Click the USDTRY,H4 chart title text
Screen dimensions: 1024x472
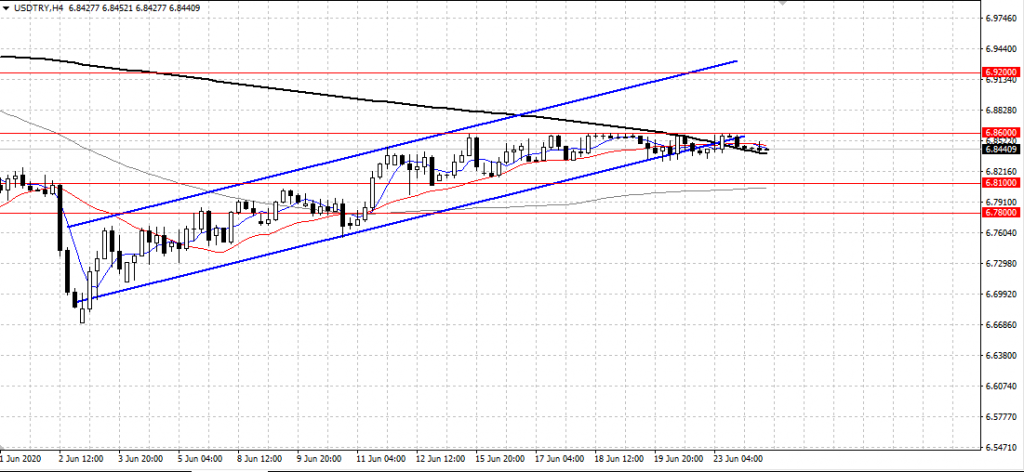(40, 9)
